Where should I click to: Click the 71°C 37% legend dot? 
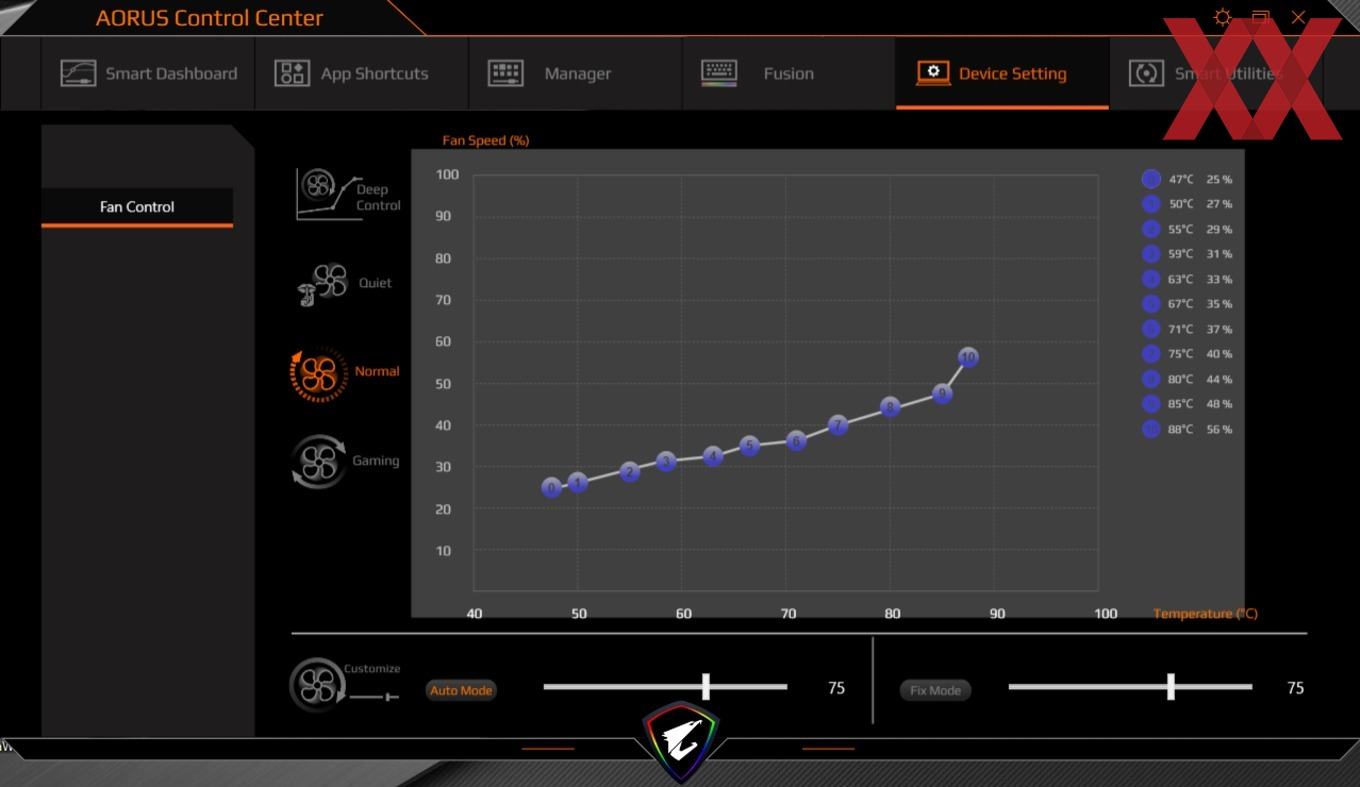[x=1151, y=329]
